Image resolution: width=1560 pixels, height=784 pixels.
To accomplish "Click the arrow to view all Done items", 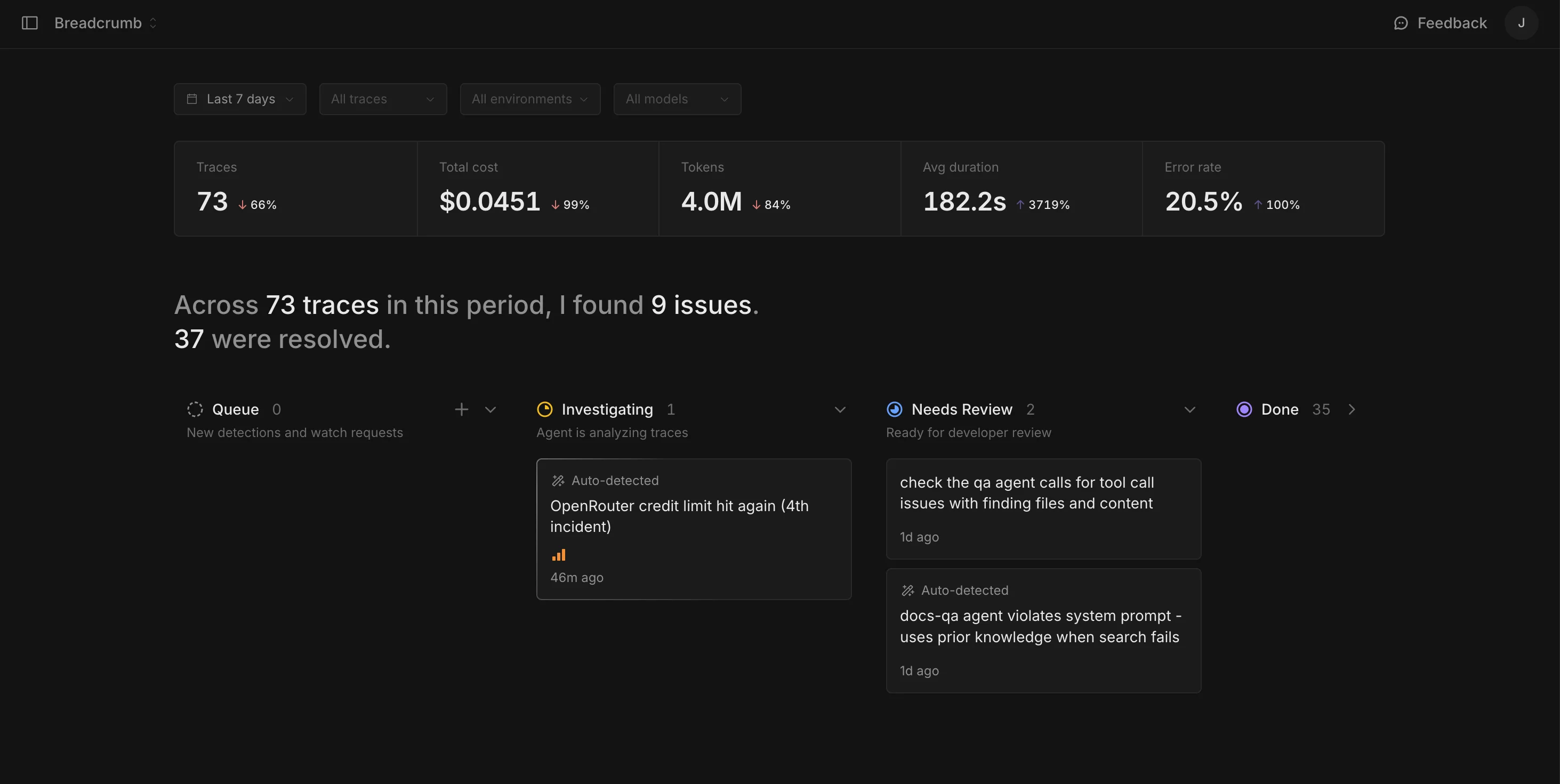I will click(1352, 409).
